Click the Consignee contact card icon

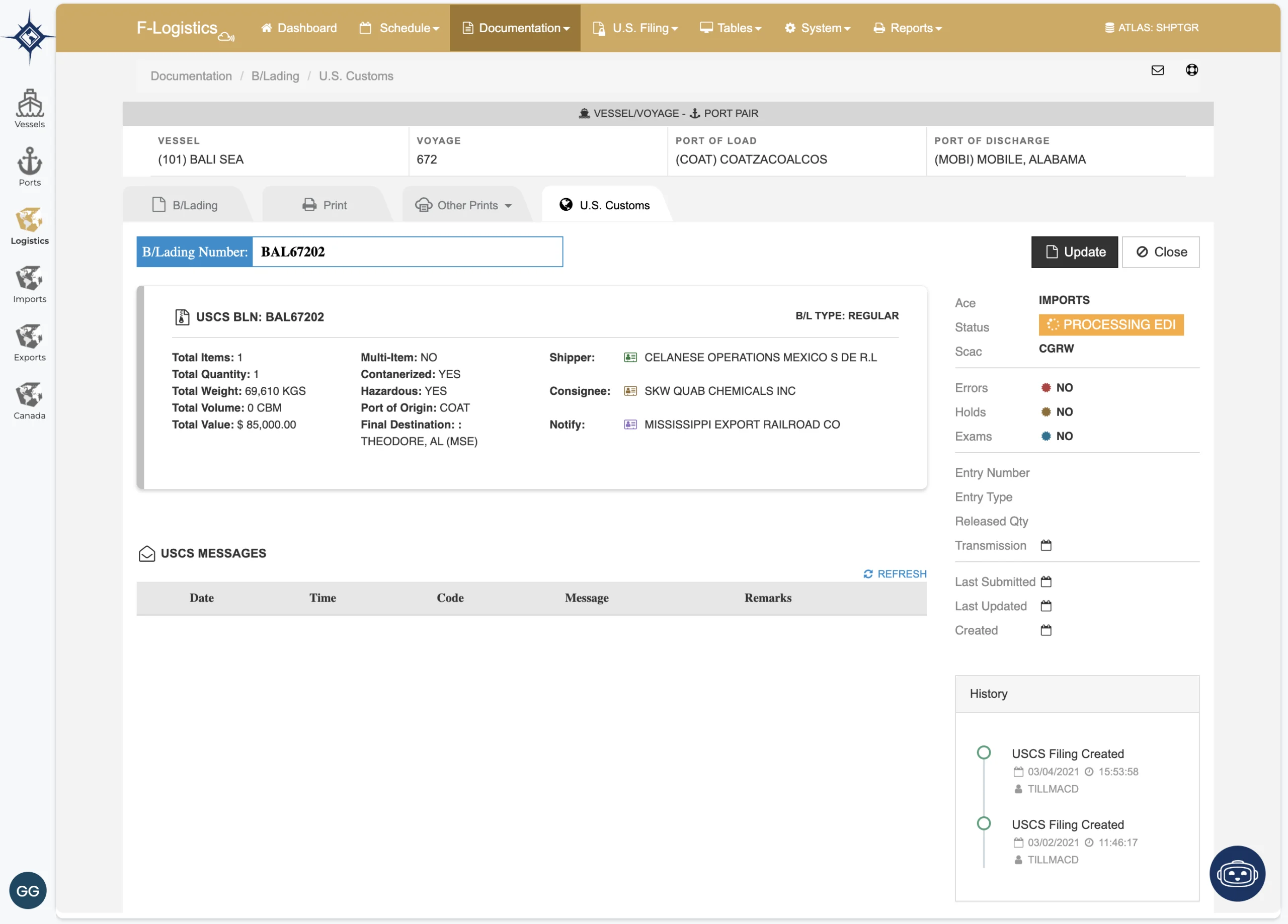[630, 391]
